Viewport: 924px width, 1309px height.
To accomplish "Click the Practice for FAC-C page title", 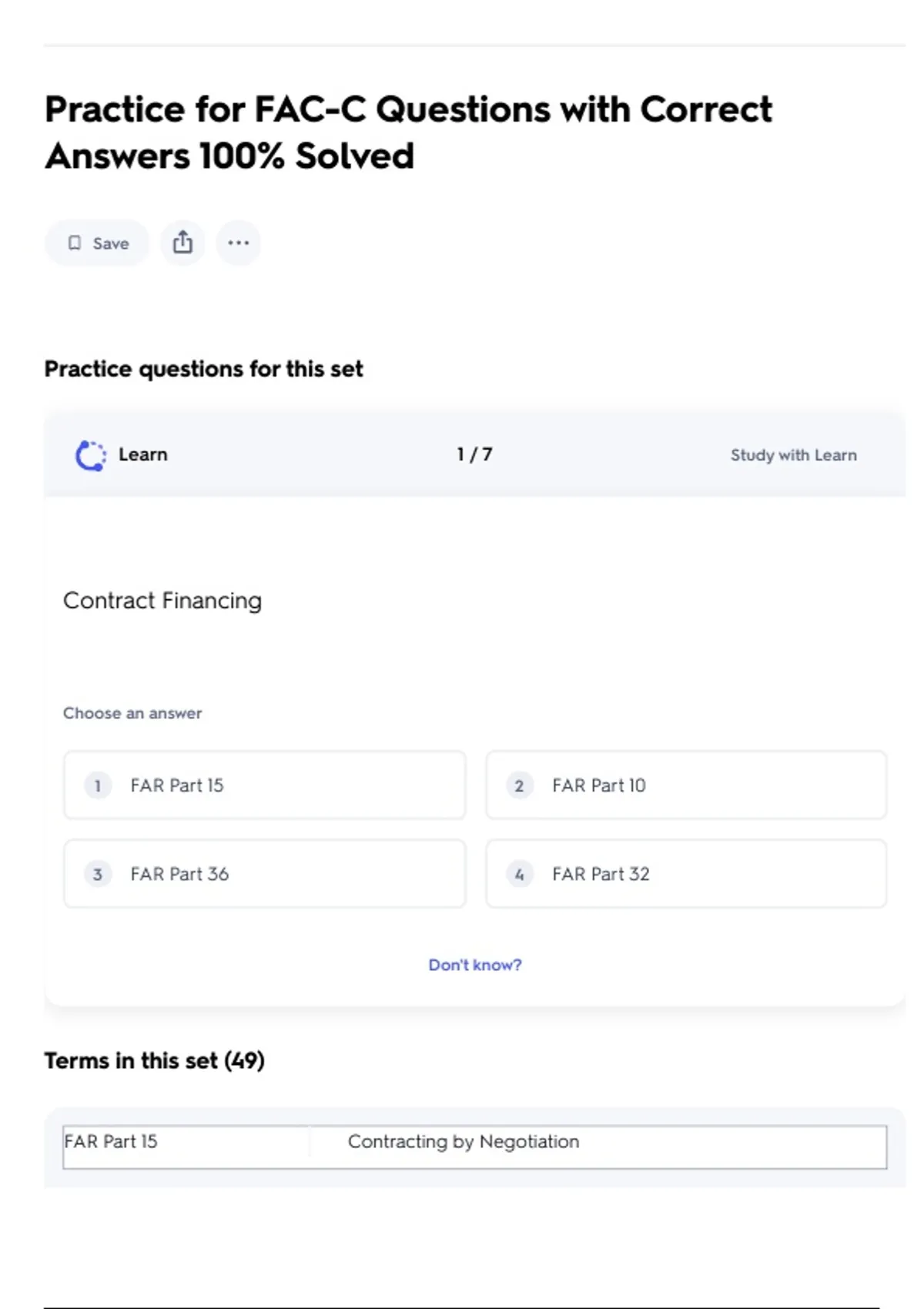I will pyautogui.click(x=408, y=109).
